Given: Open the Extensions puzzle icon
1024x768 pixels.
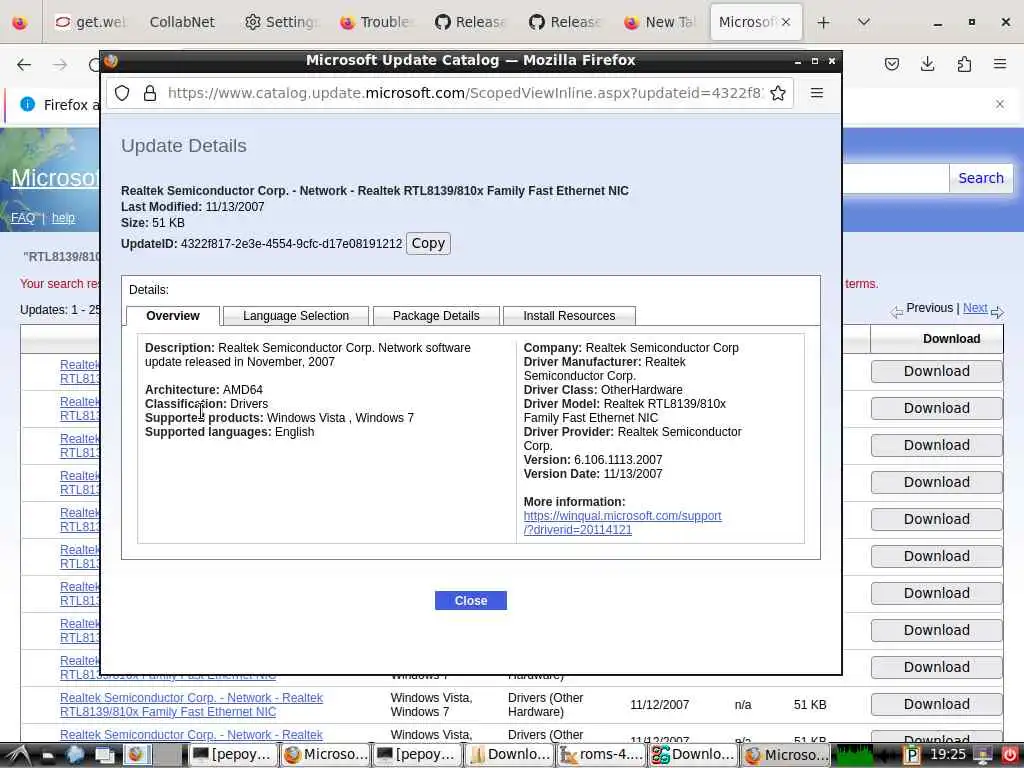Looking at the screenshot, I should [x=964, y=63].
